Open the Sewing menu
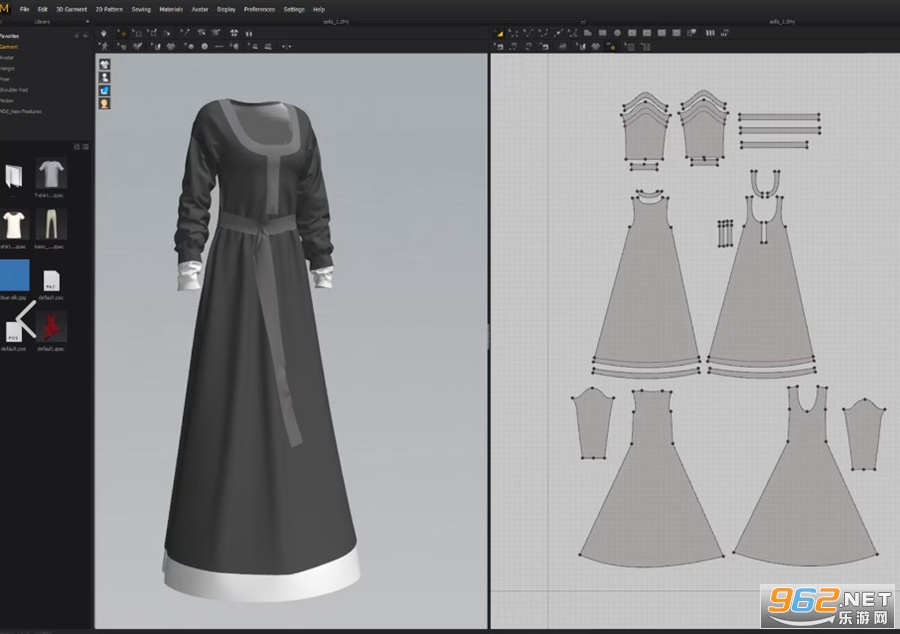Screen dimensions: 900x634 pos(141,9)
